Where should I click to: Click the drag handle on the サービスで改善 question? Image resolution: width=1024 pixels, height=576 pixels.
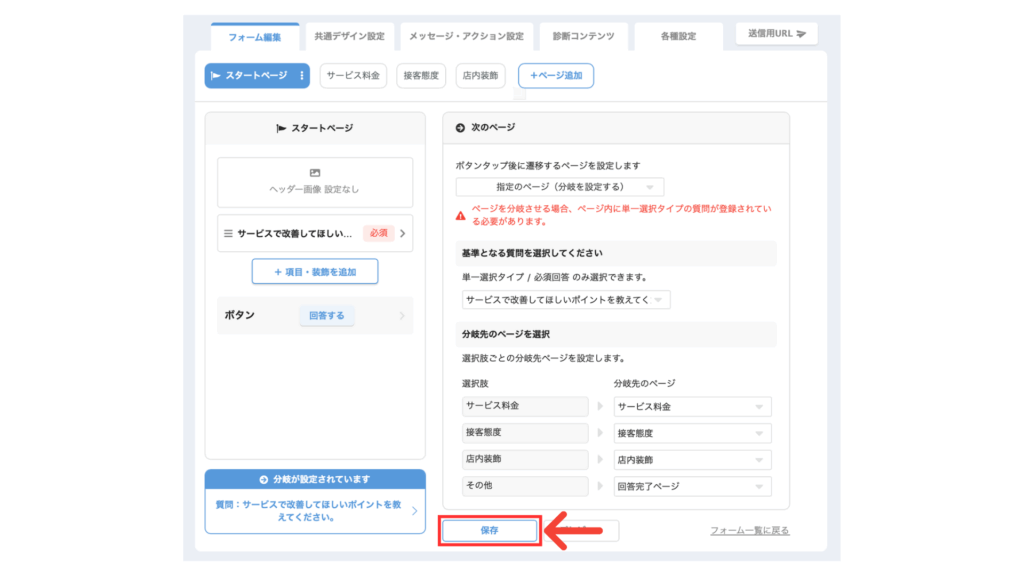pyautogui.click(x=228, y=233)
